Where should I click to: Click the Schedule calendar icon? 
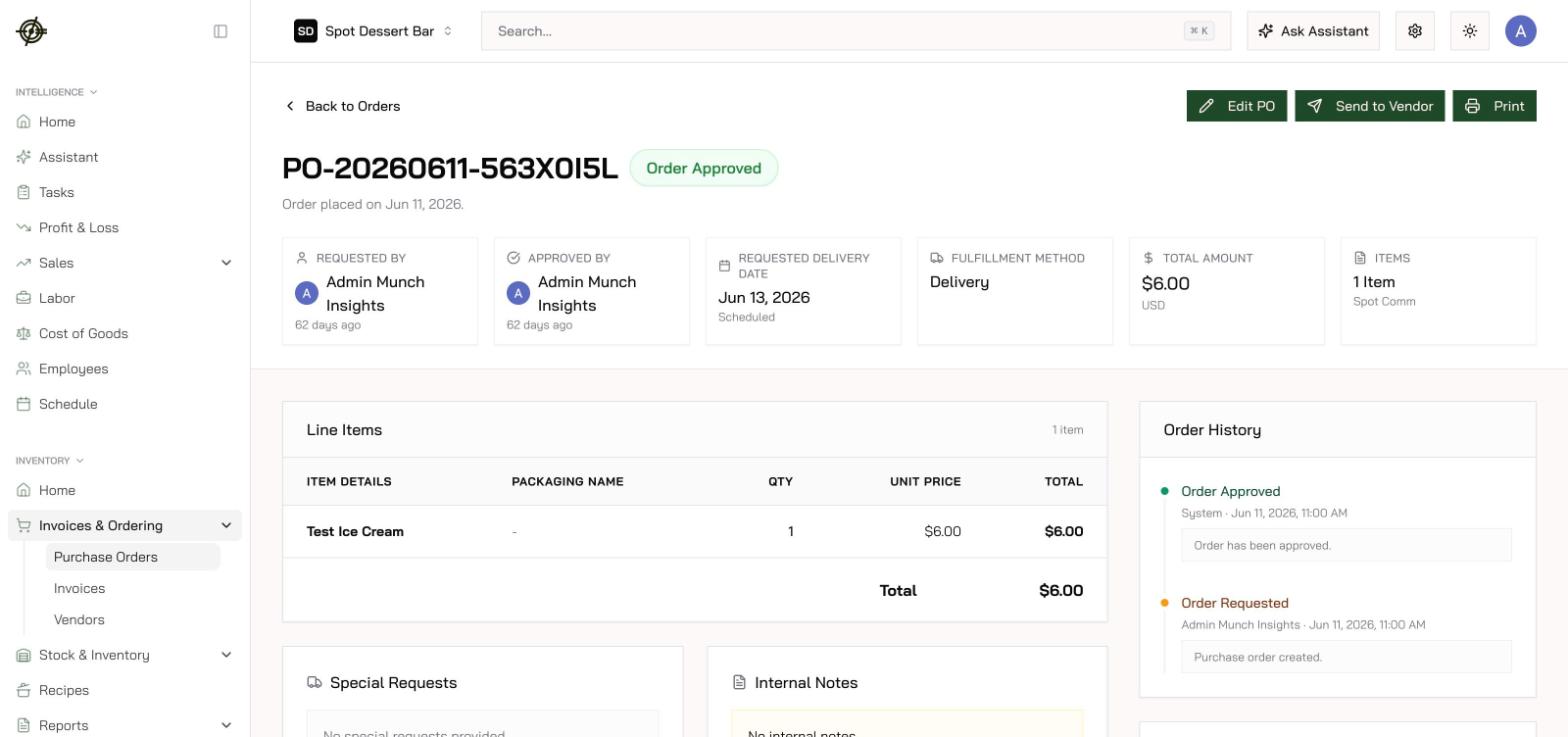(x=24, y=404)
